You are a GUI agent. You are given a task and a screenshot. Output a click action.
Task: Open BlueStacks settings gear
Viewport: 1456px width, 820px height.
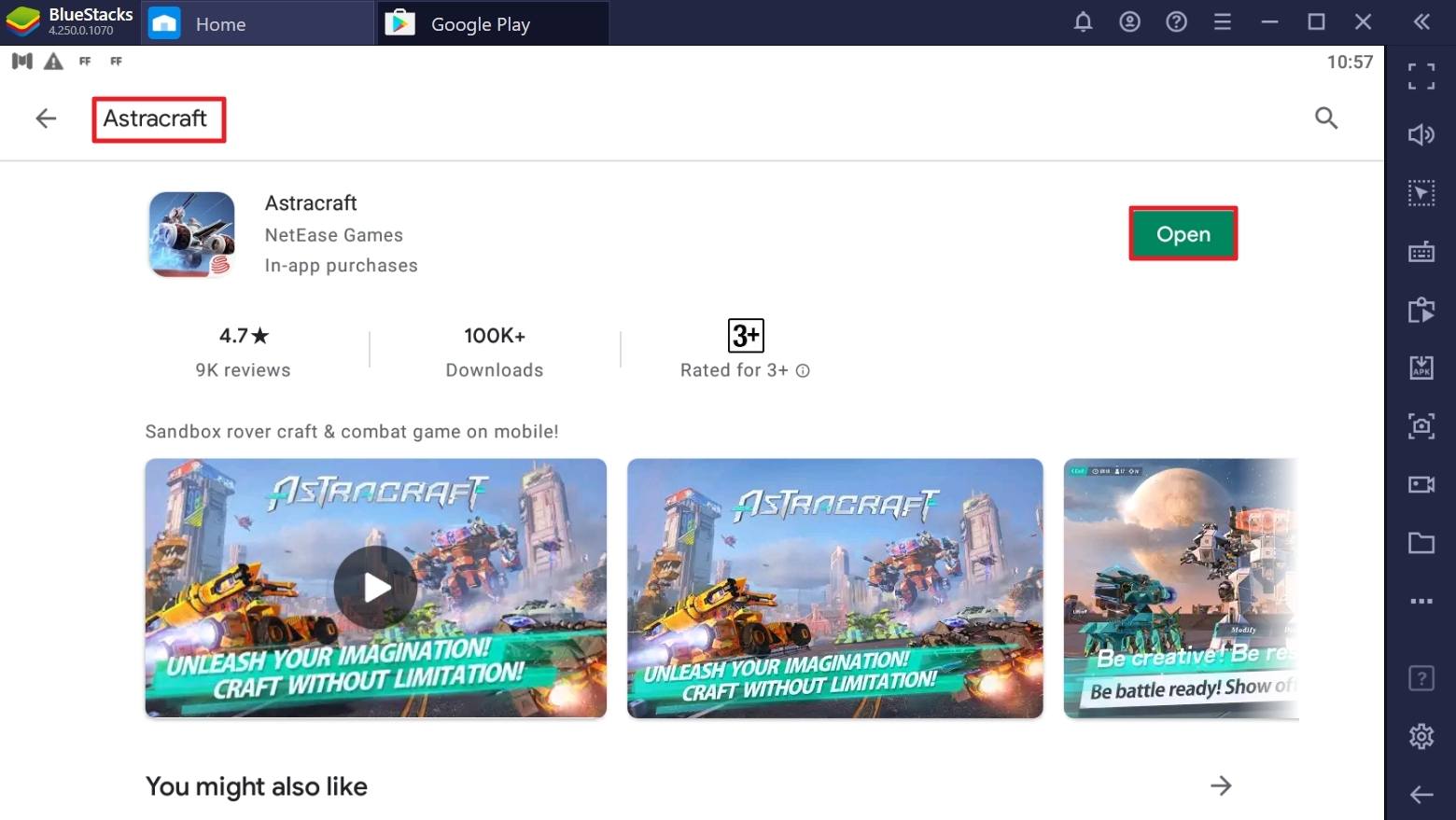coord(1421,736)
